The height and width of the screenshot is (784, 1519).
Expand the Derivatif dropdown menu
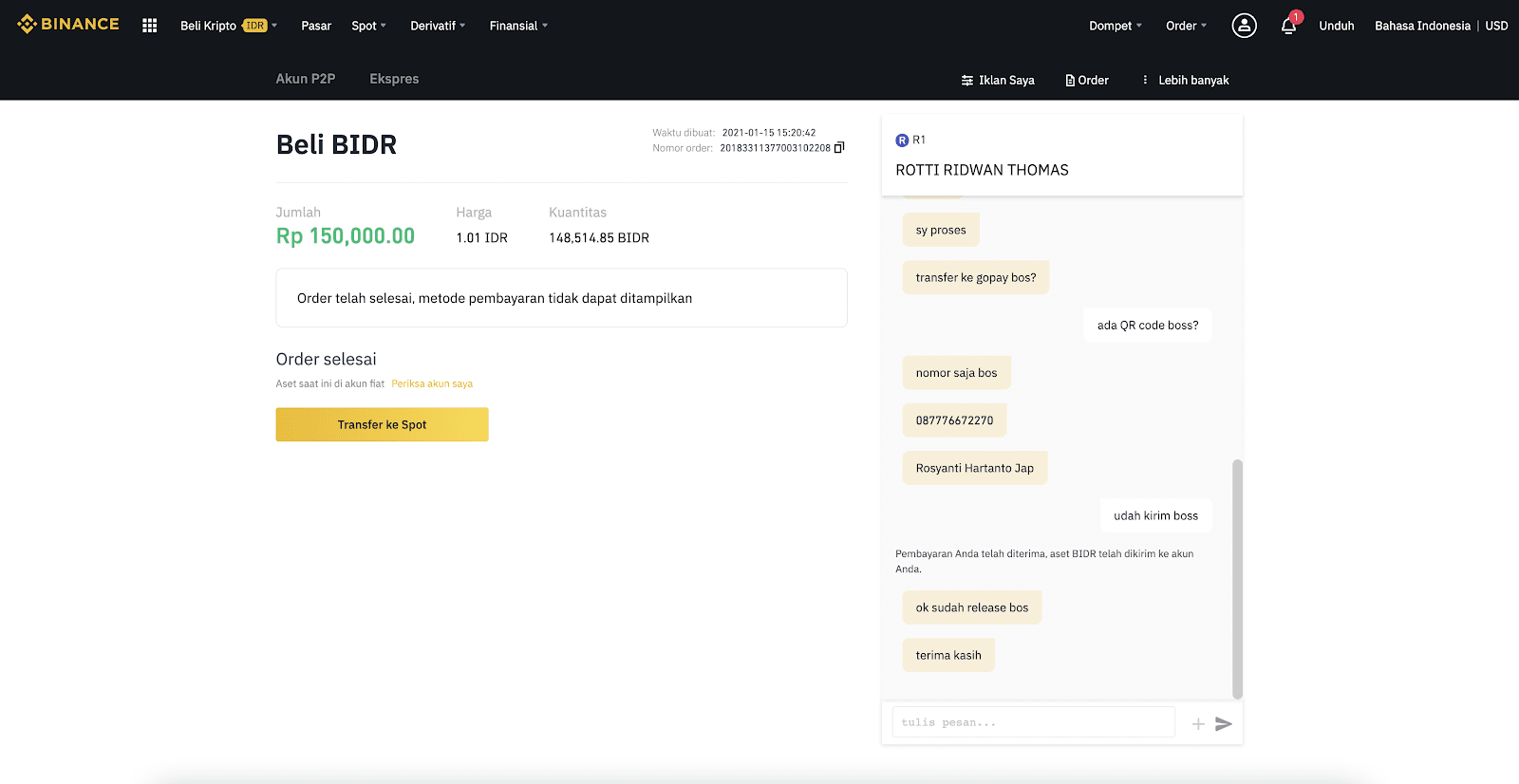click(438, 26)
